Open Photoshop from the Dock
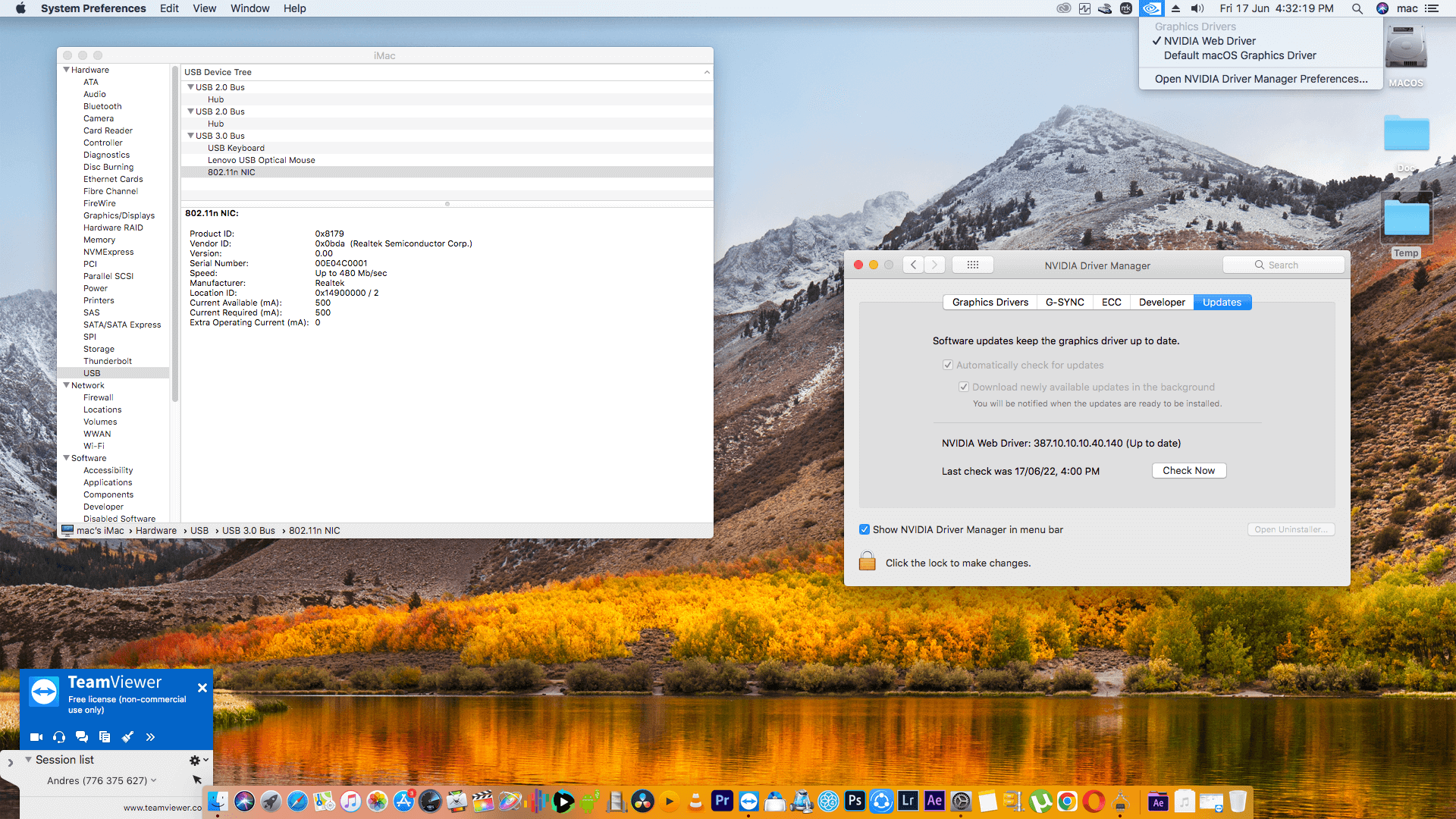Viewport: 1456px width, 819px height. pos(855,800)
